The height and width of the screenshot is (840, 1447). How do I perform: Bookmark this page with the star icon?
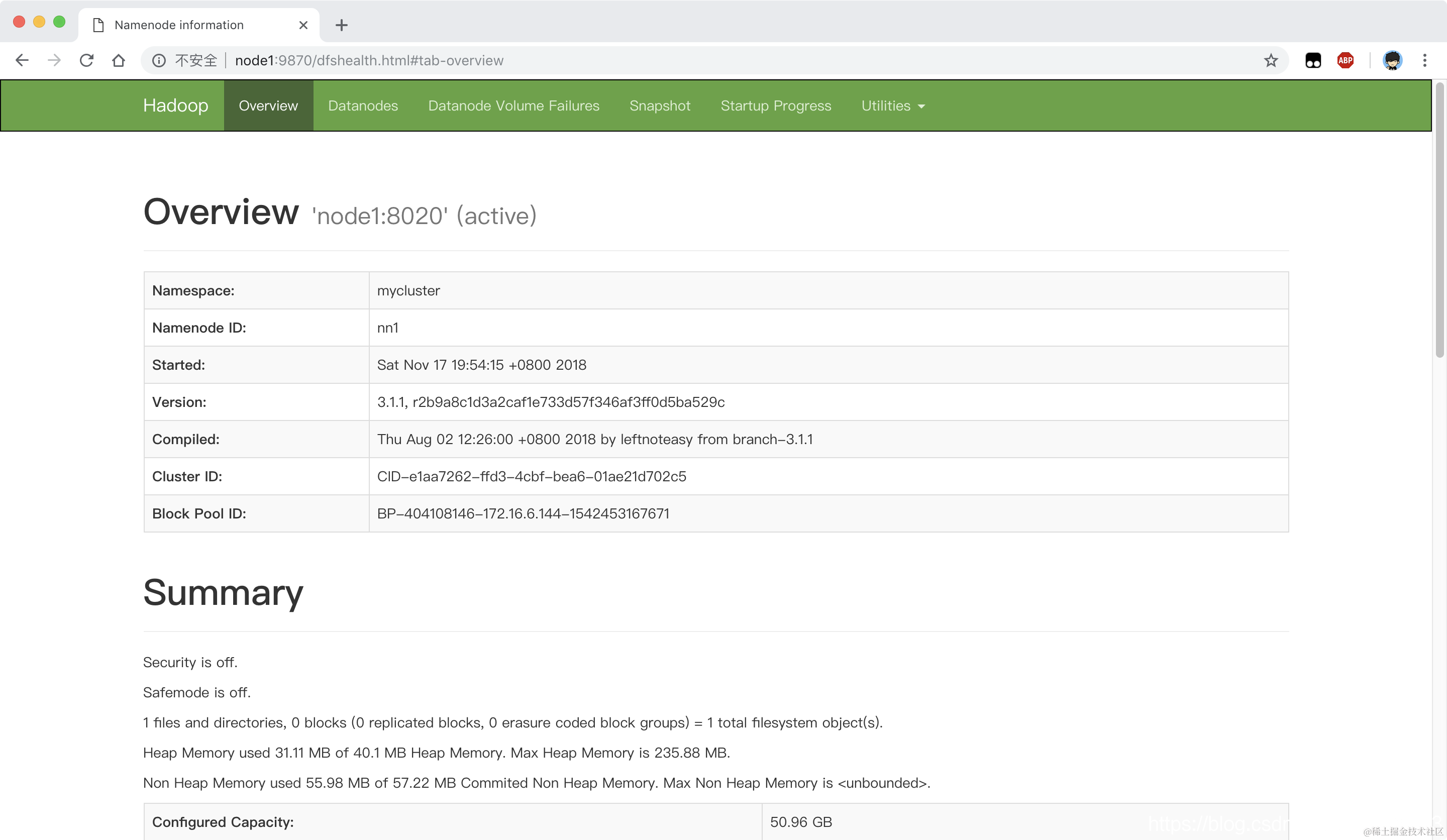(1271, 60)
